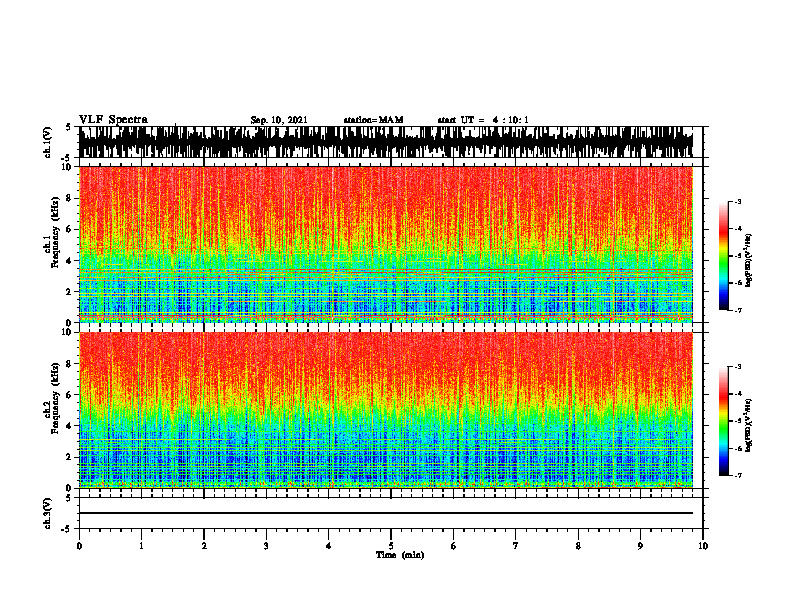
Task: Click the "4" kHz tick on ch.2 frequency axis
Action: pos(70,426)
